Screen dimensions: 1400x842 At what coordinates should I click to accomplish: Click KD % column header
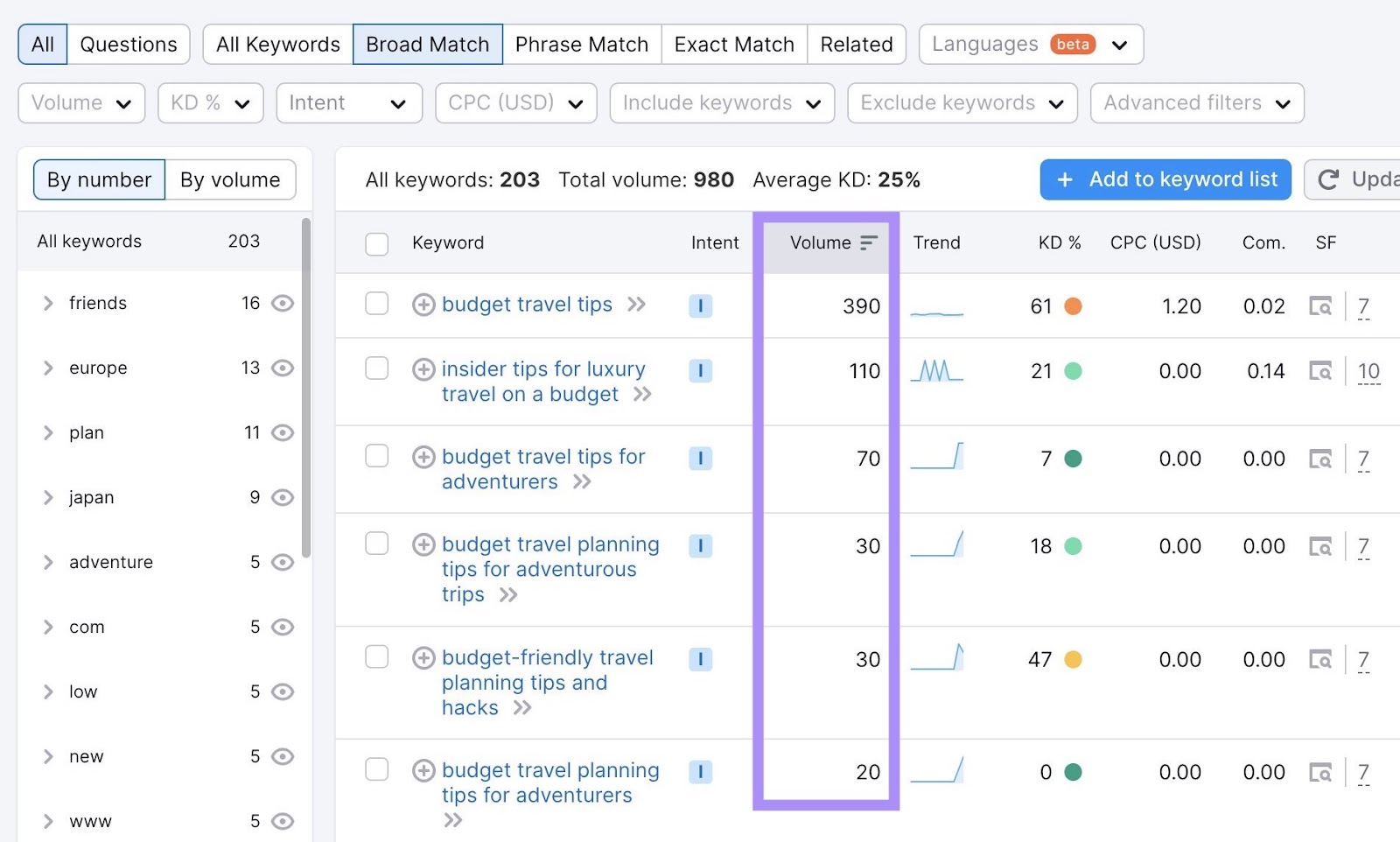pyautogui.click(x=1060, y=242)
